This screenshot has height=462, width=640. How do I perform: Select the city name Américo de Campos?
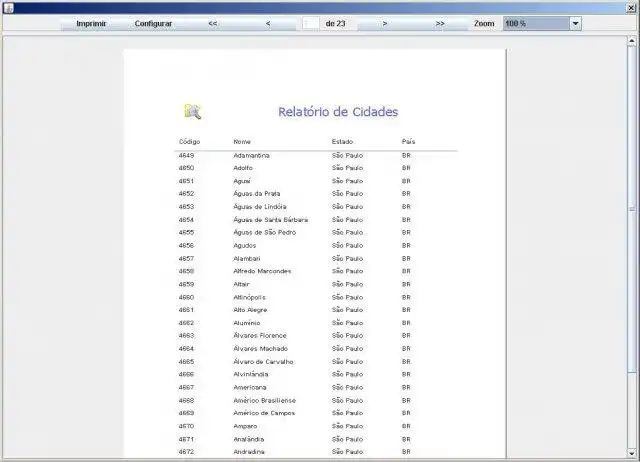click(x=264, y=413)
